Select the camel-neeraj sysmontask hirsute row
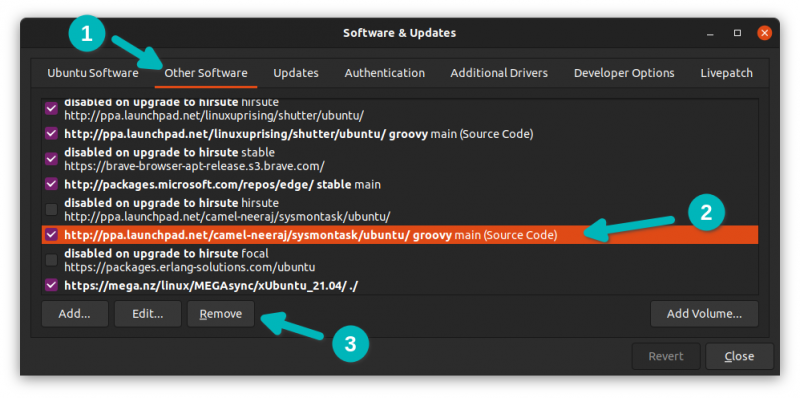This screenshot has width=800, height=398. pyautogui.click(x=399, y=210)
